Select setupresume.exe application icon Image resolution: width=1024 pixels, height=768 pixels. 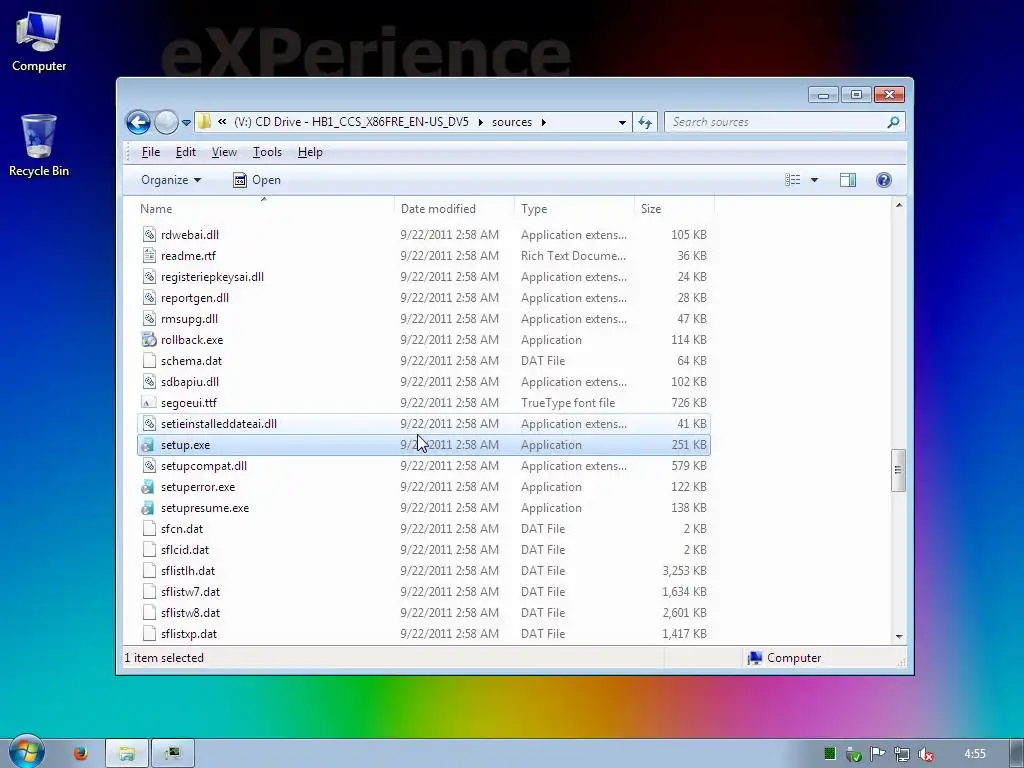coord(149,508)
